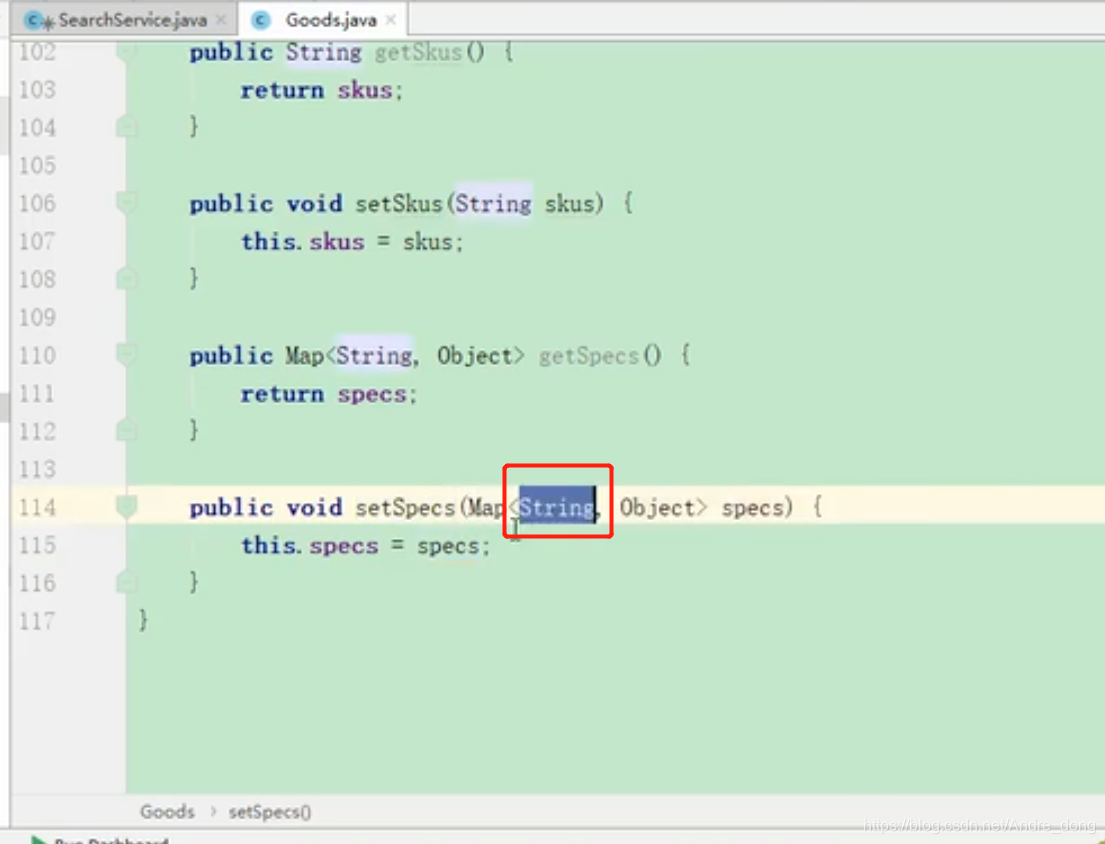Viewport: 1105px width, 844px height.
Task: Click Map type on line 110
Action: pyautogui.click(x=304, y=356)
